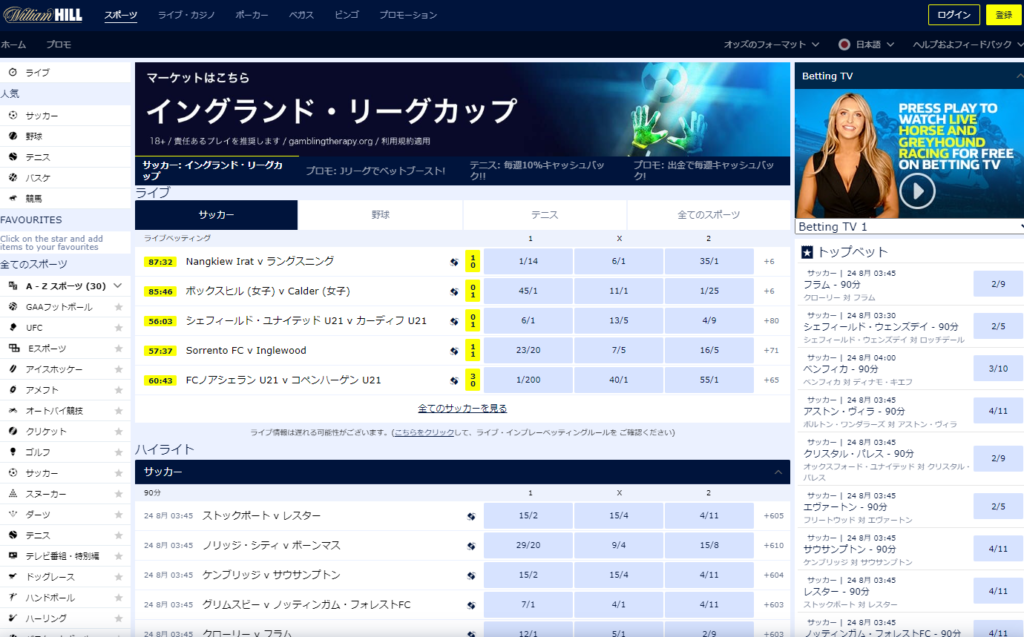Select the ベガス top menu item
The image size is (1024, 637).
[x=301, y=14]
